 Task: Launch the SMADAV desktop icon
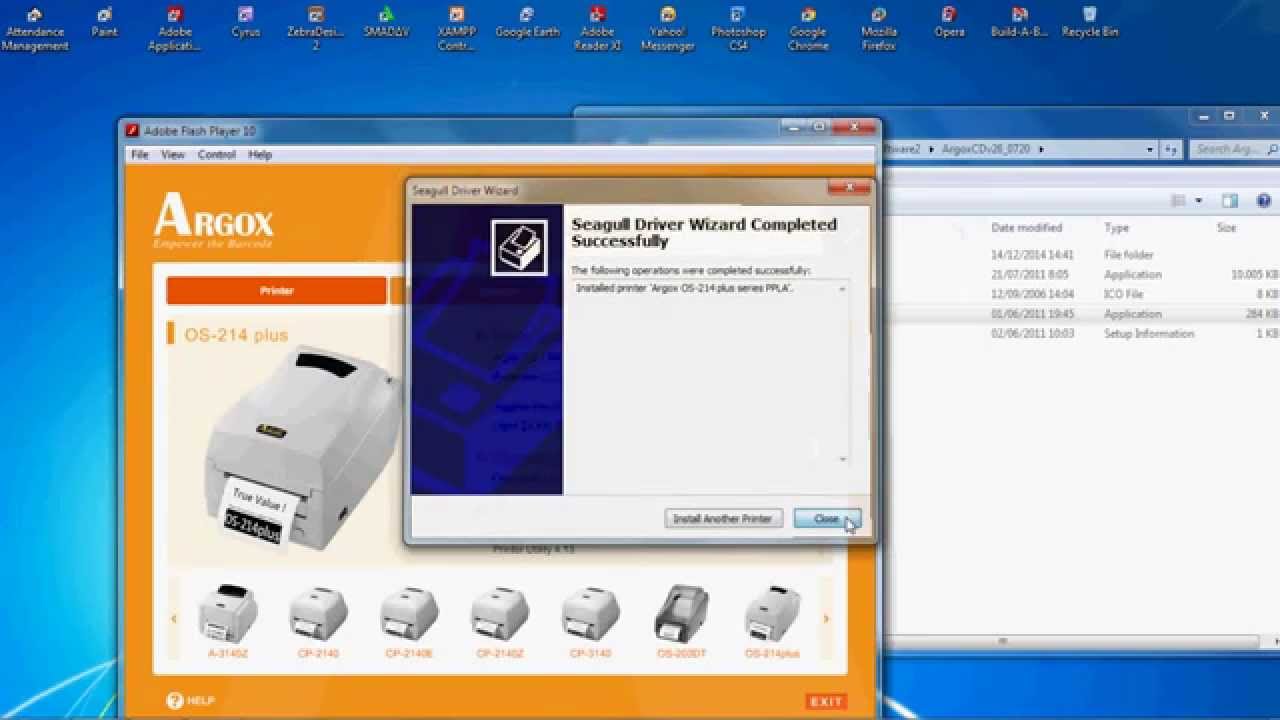point(386,23)
